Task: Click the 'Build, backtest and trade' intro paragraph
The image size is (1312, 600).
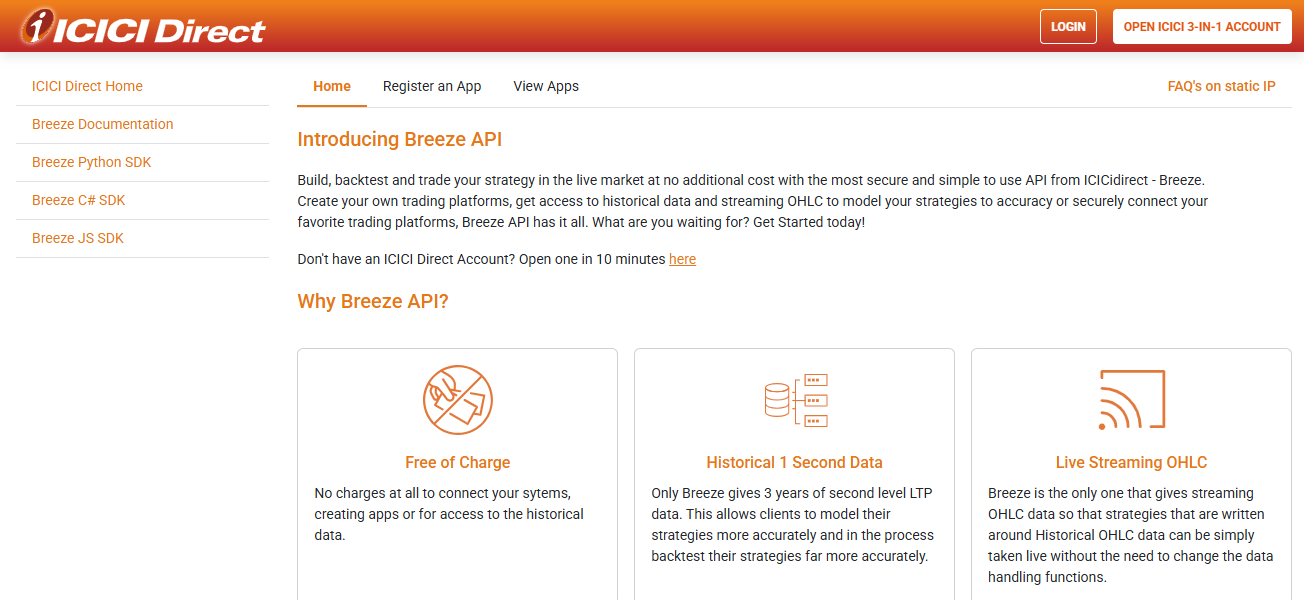Action: pos(753,201)
